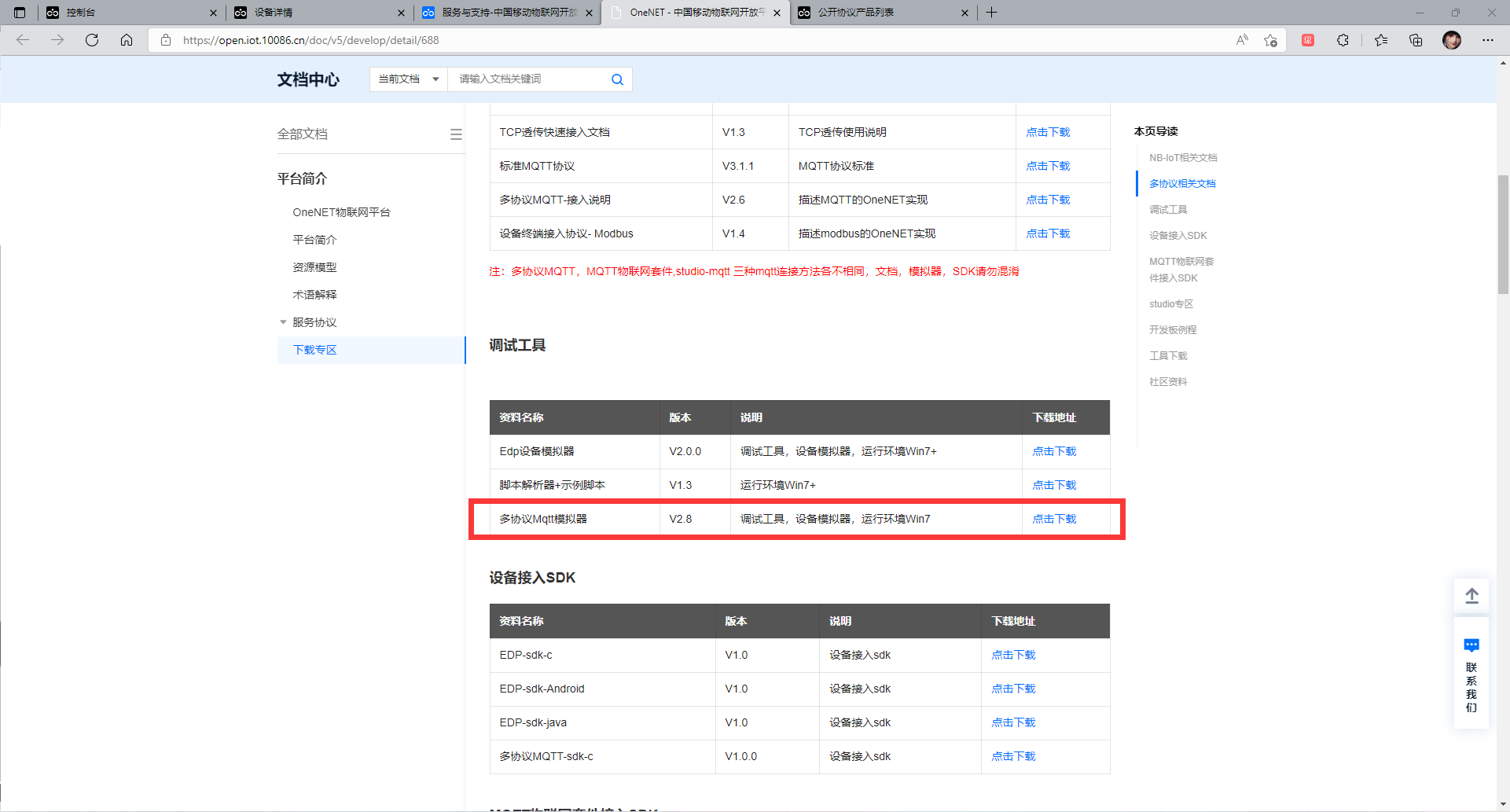This screenshot has width=1510, height=812.
Task: Click the back-to-top arrow icon
Action: [x=1471, y=595]
